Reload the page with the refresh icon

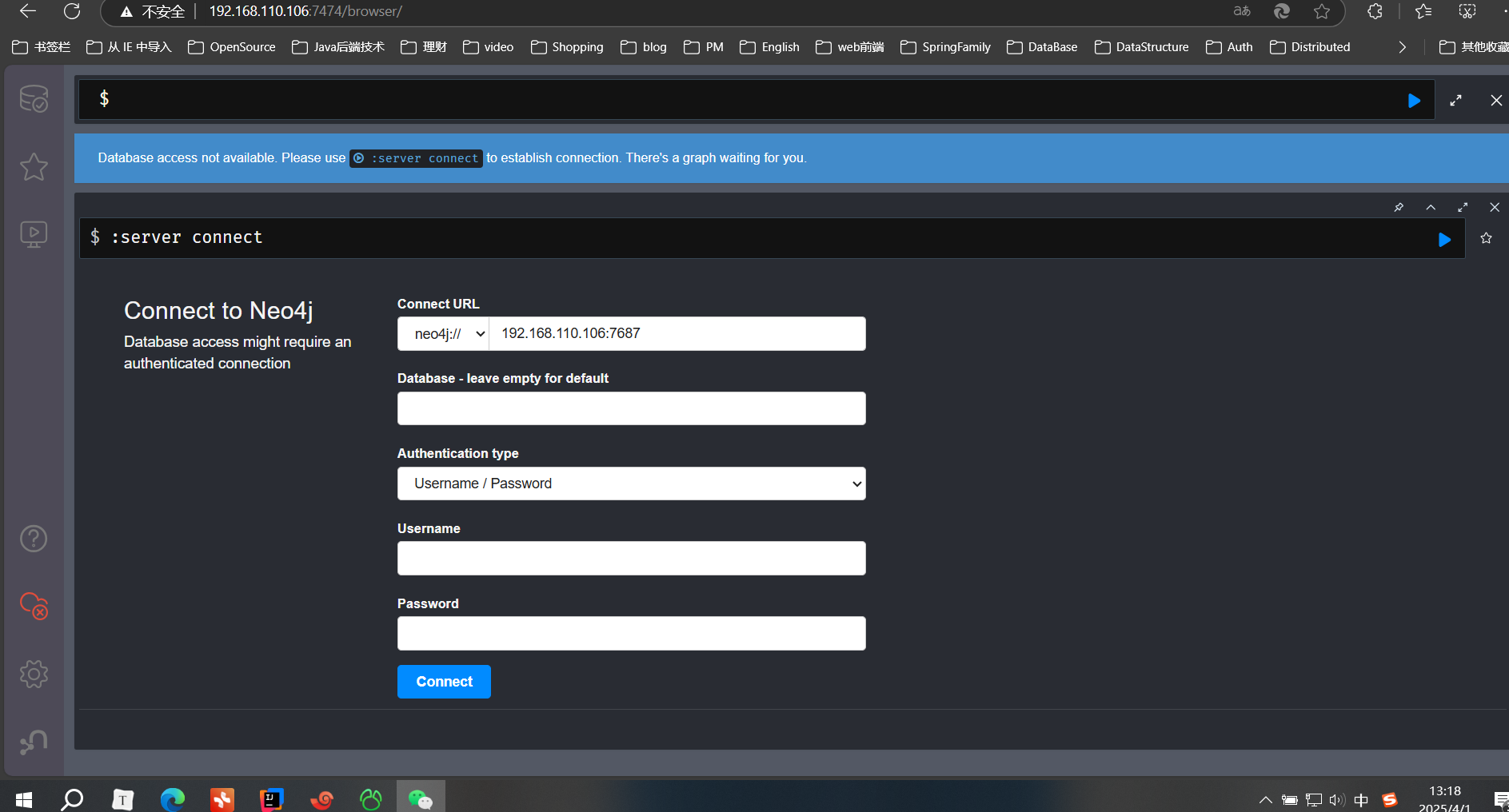[72, 11]
